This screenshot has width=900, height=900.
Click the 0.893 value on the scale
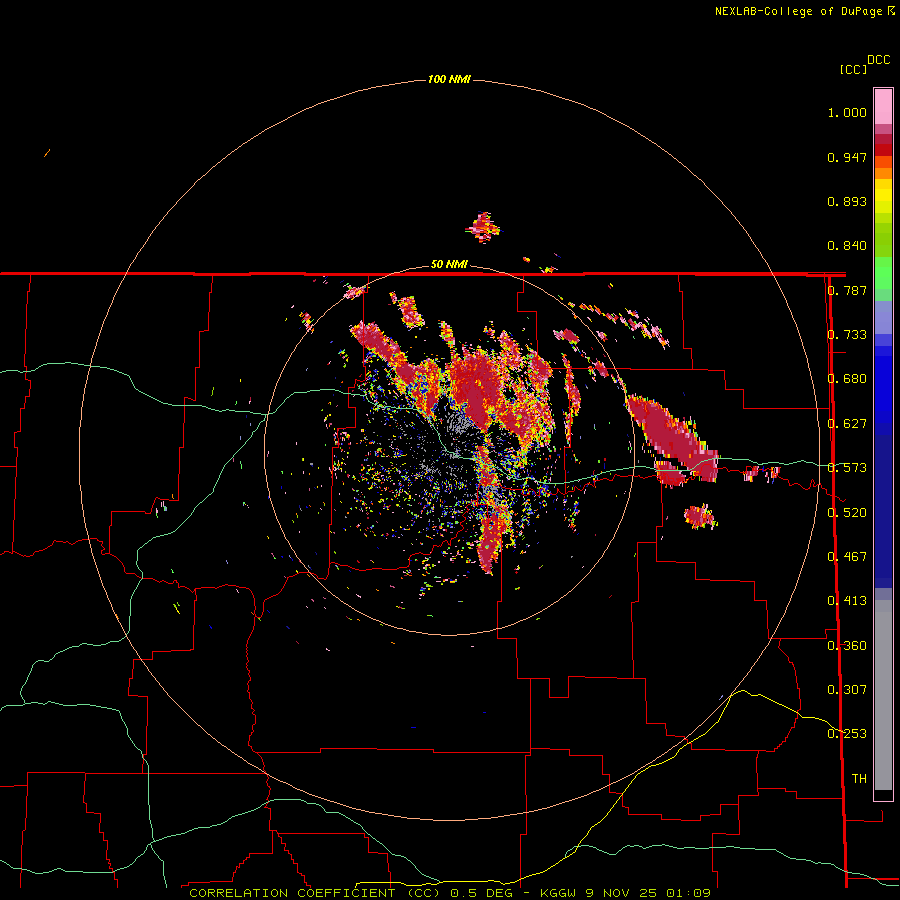click(847, 201)
